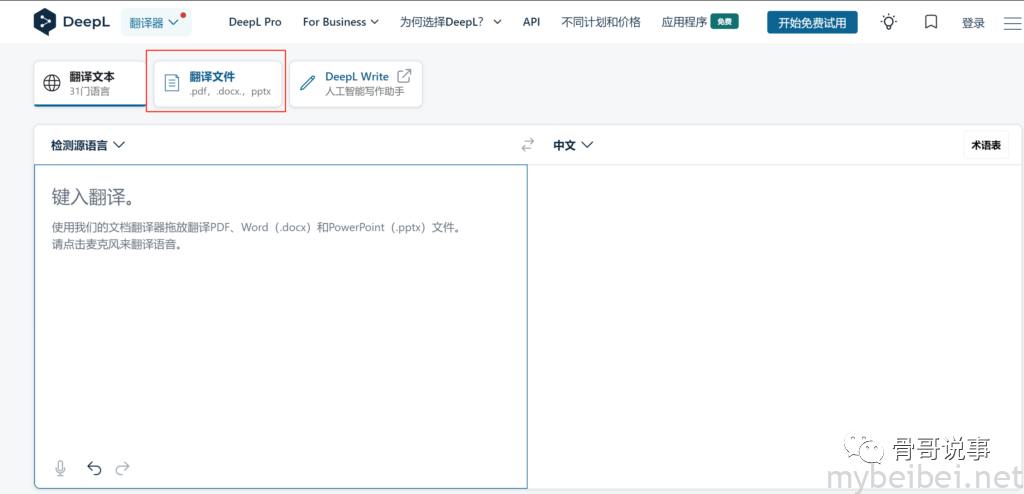Click the redo arrow icon
1024x494 pixels.
tap(122, 468)
